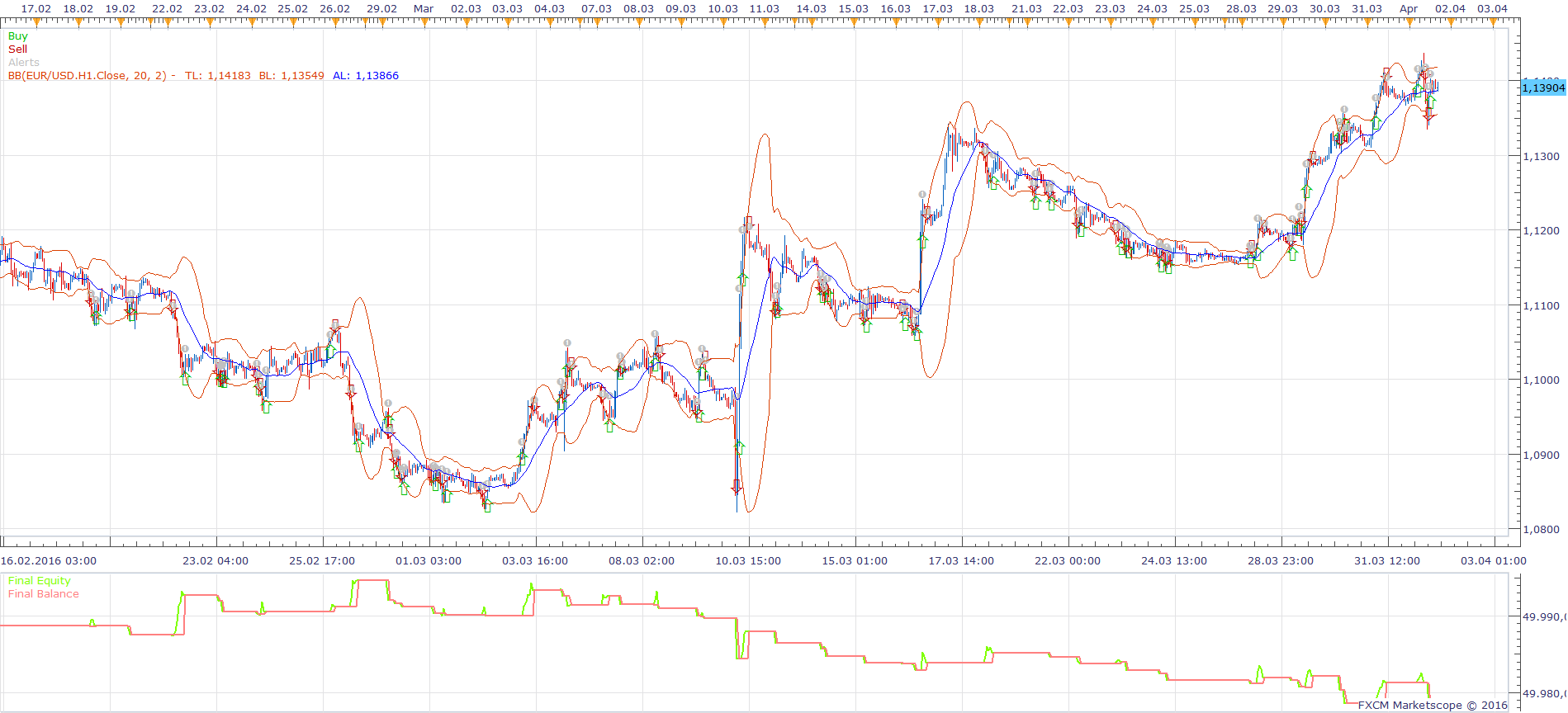This screenshot has height=713, width=1568.
Task: Click the Buy legend label
Action: point(17,36)
